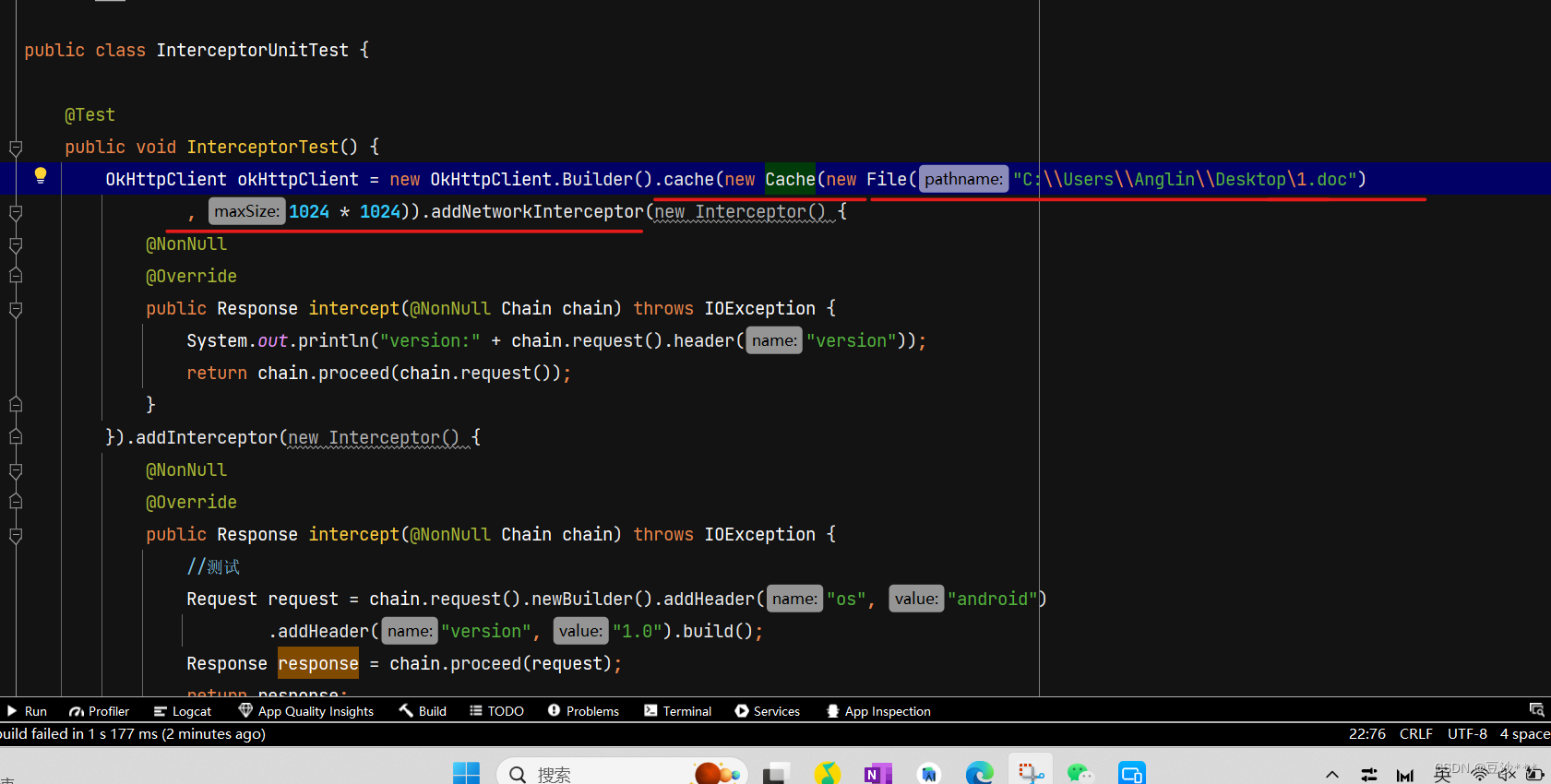The width and height of the screenshot is (1551, 784).
Task: Click the highlighted Cache class name
Action: [790, 179]
